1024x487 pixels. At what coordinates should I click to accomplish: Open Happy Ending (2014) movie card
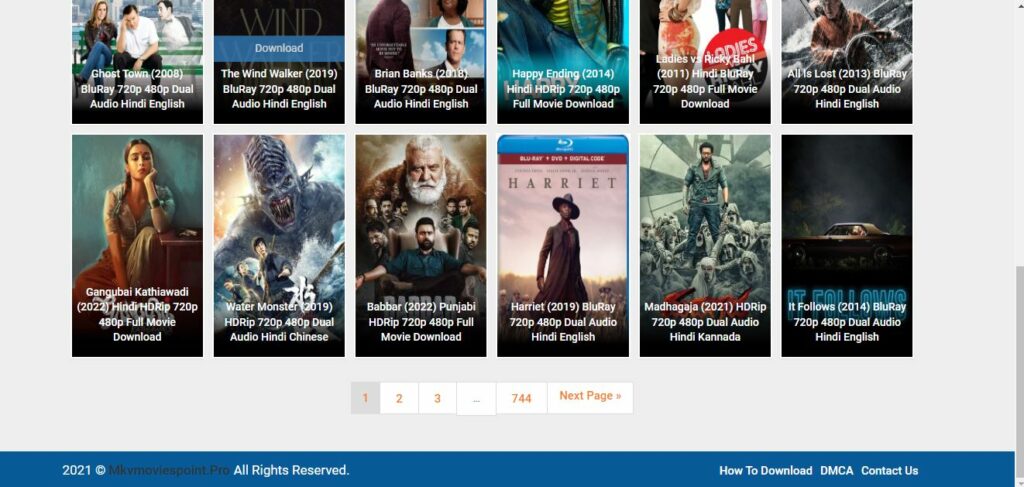click(563, 61)
